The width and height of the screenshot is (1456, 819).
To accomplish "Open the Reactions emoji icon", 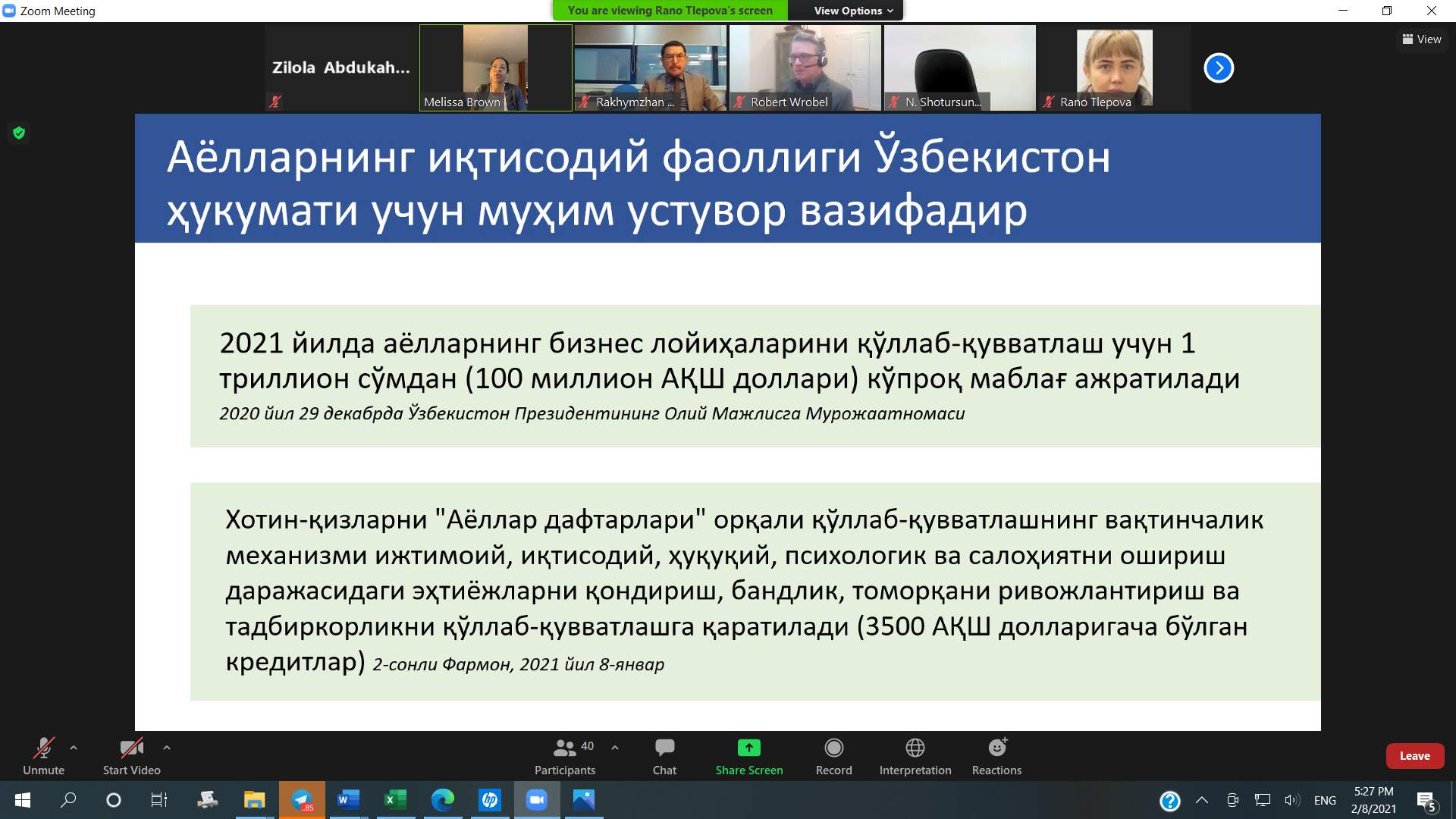I will coord(996,748).
